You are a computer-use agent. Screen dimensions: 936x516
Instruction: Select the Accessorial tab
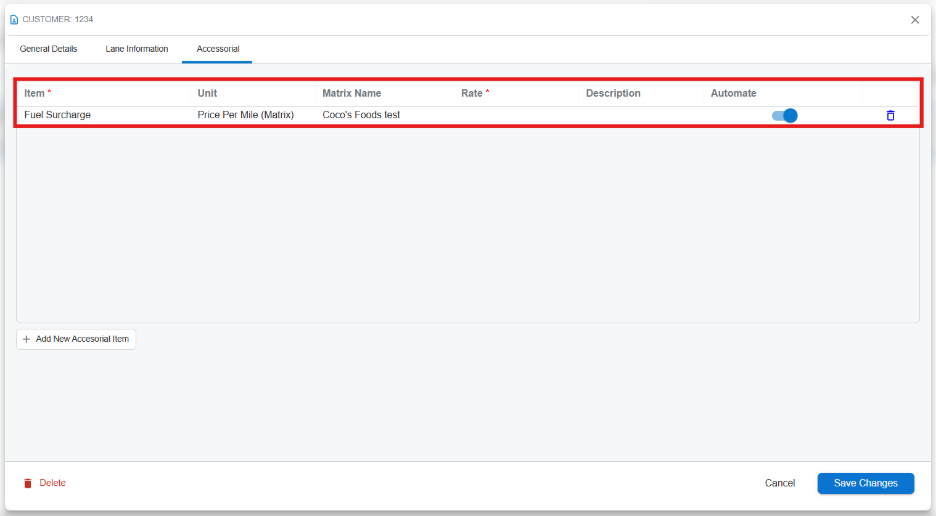point(217,49)
